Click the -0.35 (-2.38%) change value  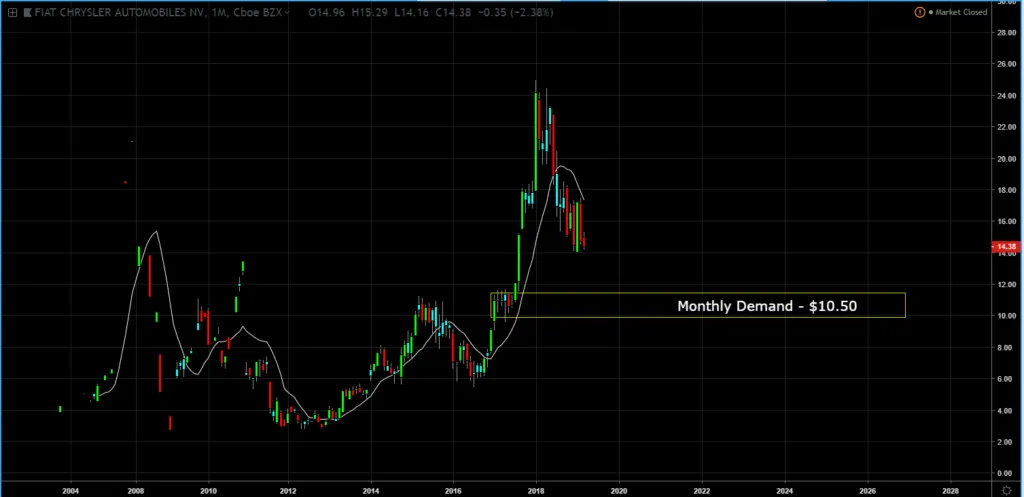(x=514, y=12)
